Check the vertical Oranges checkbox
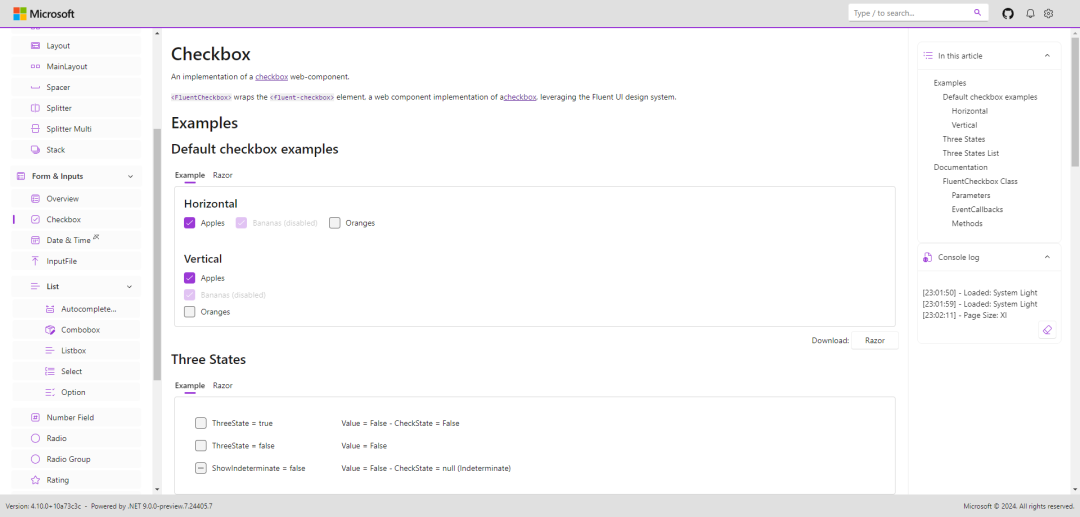Screen dimensions: 1080x517 tap(190, 312)
